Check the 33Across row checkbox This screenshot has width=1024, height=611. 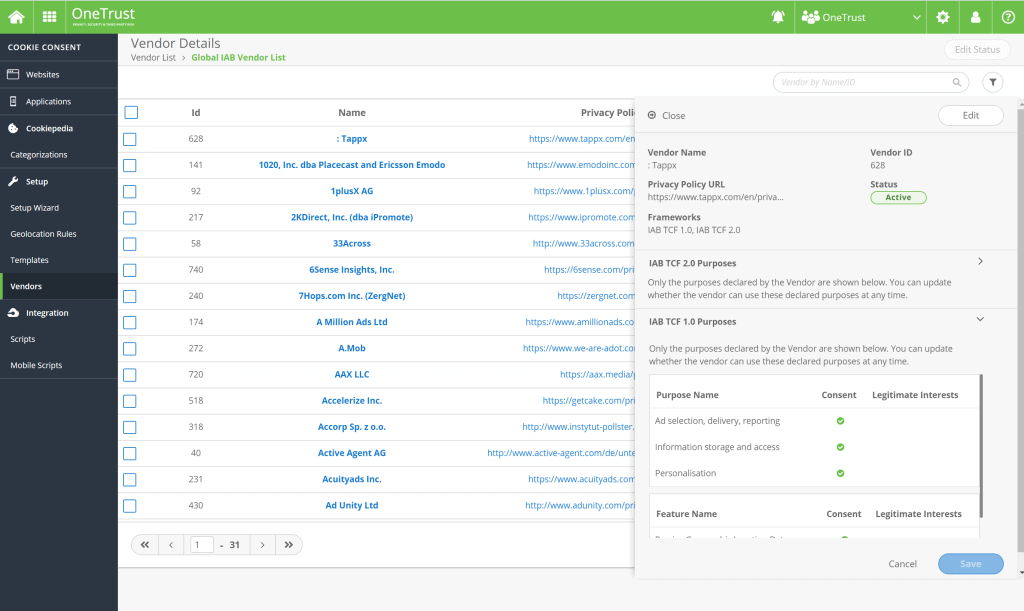point(130,243)
